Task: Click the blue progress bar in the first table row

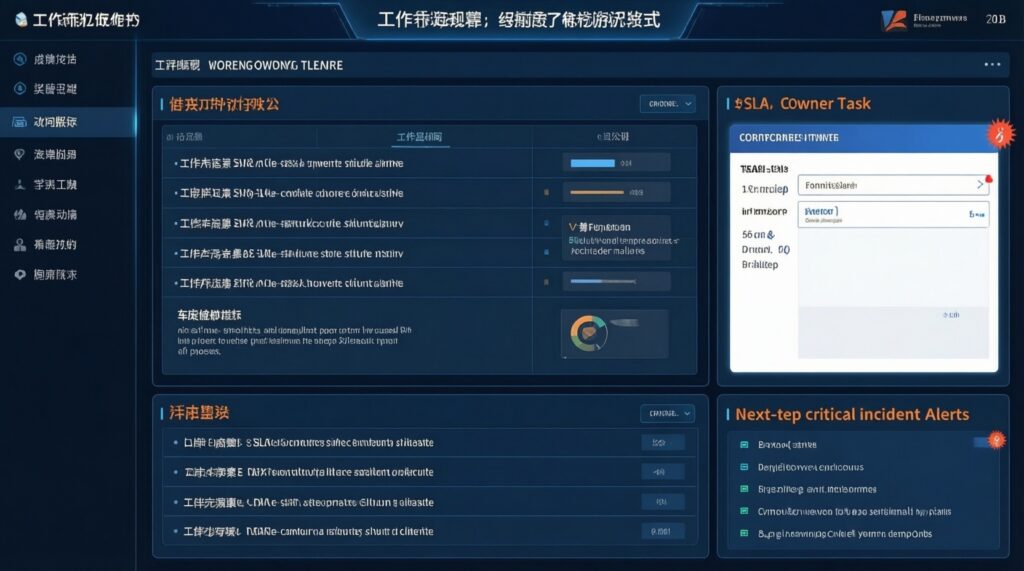Action: 592,163
